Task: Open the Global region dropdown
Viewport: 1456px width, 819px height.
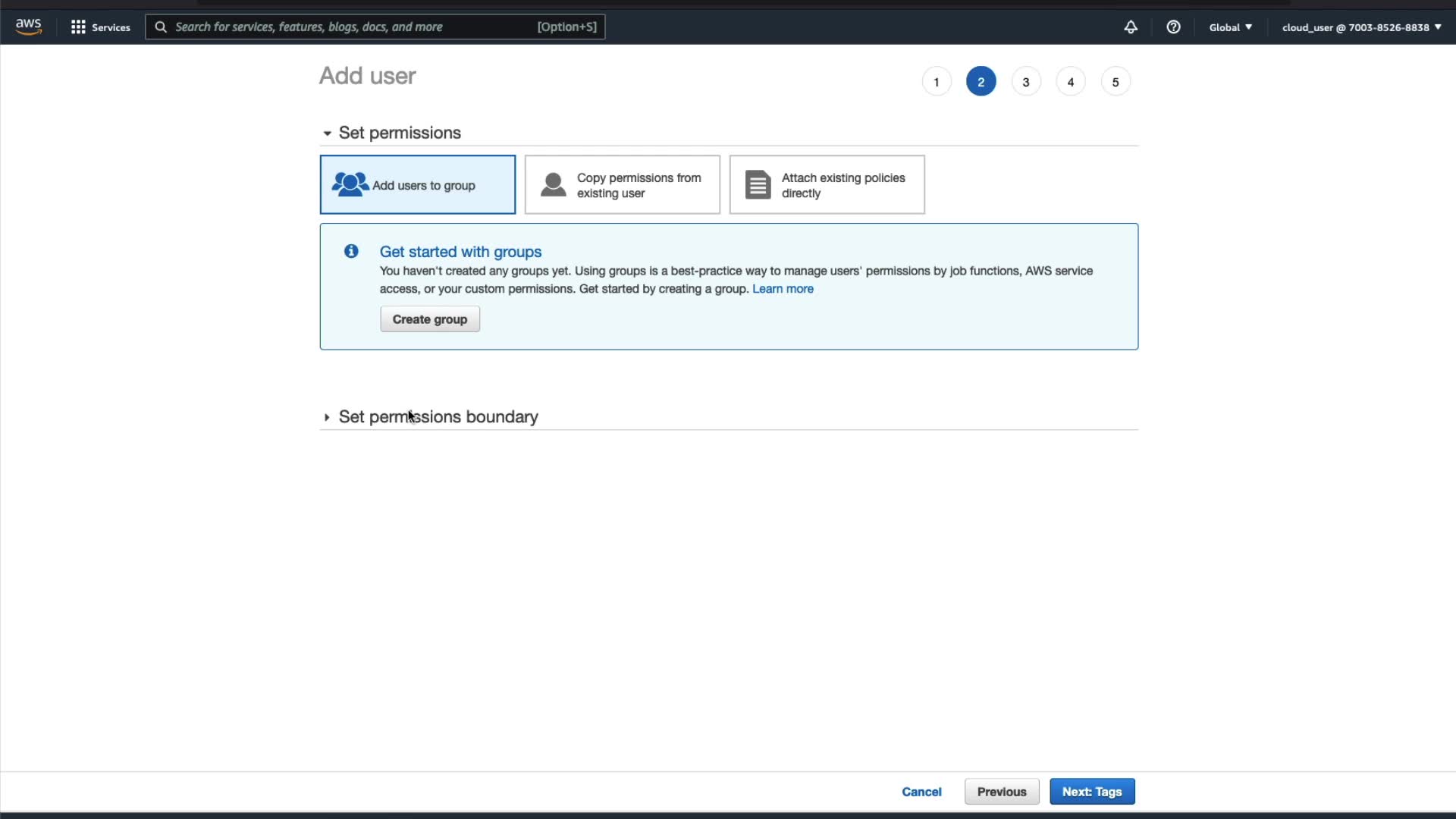Action: click(1230, 27)
